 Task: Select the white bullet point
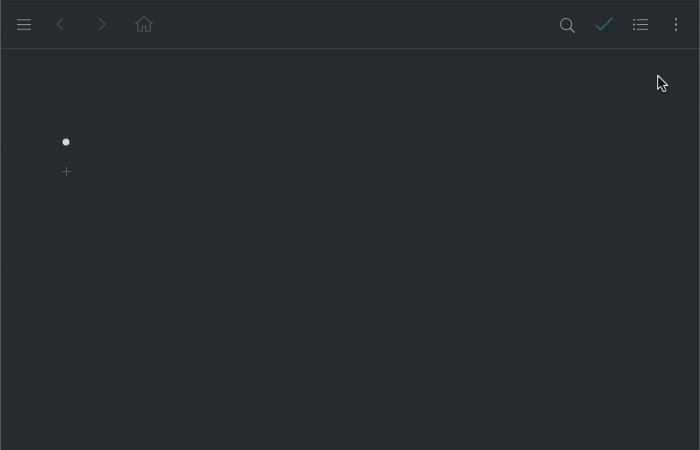click(x=66, y=142)
